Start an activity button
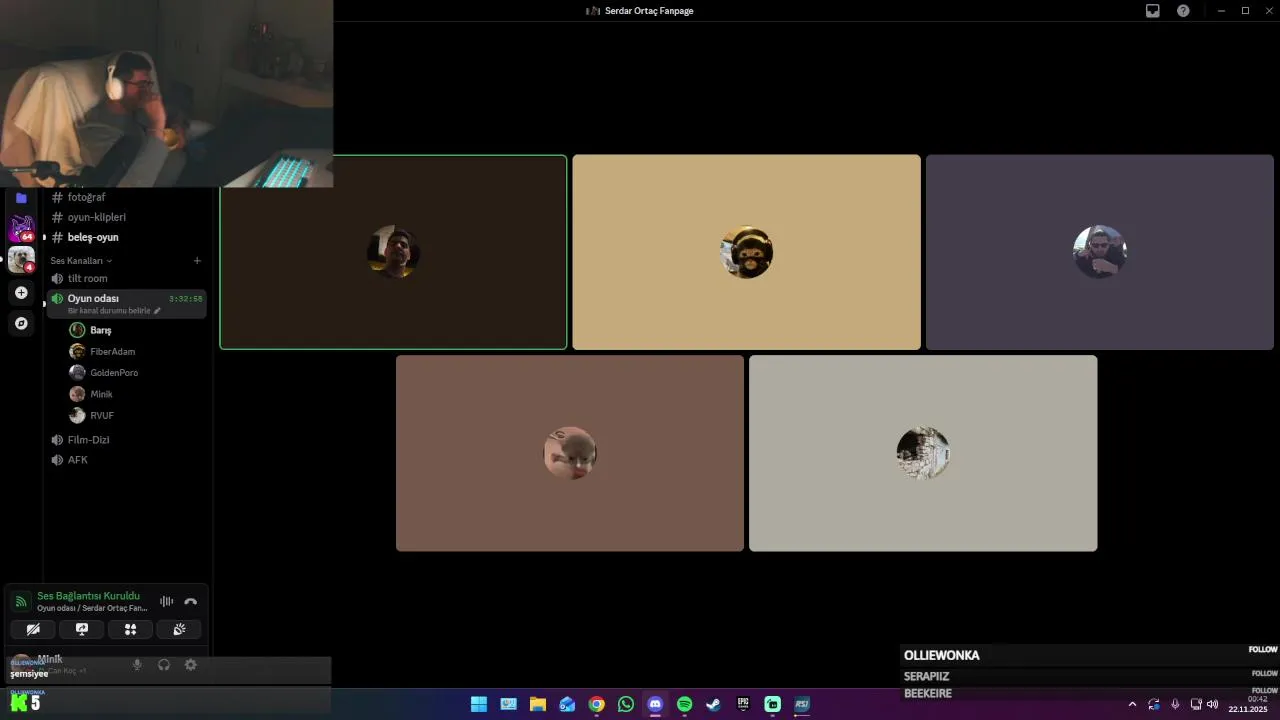 point(130,629)
